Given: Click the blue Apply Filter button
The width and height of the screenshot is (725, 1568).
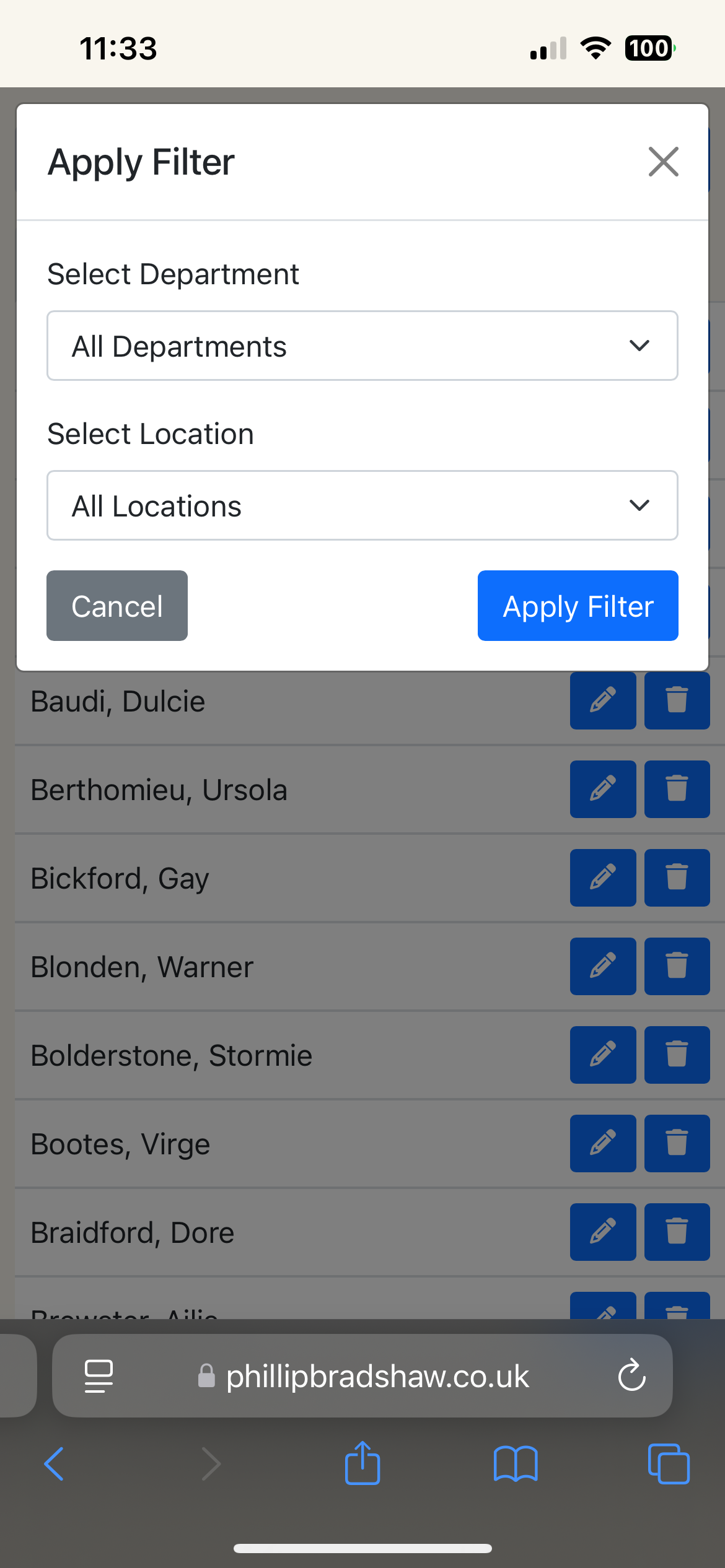Looking at the screenshot, I should 578,606.
